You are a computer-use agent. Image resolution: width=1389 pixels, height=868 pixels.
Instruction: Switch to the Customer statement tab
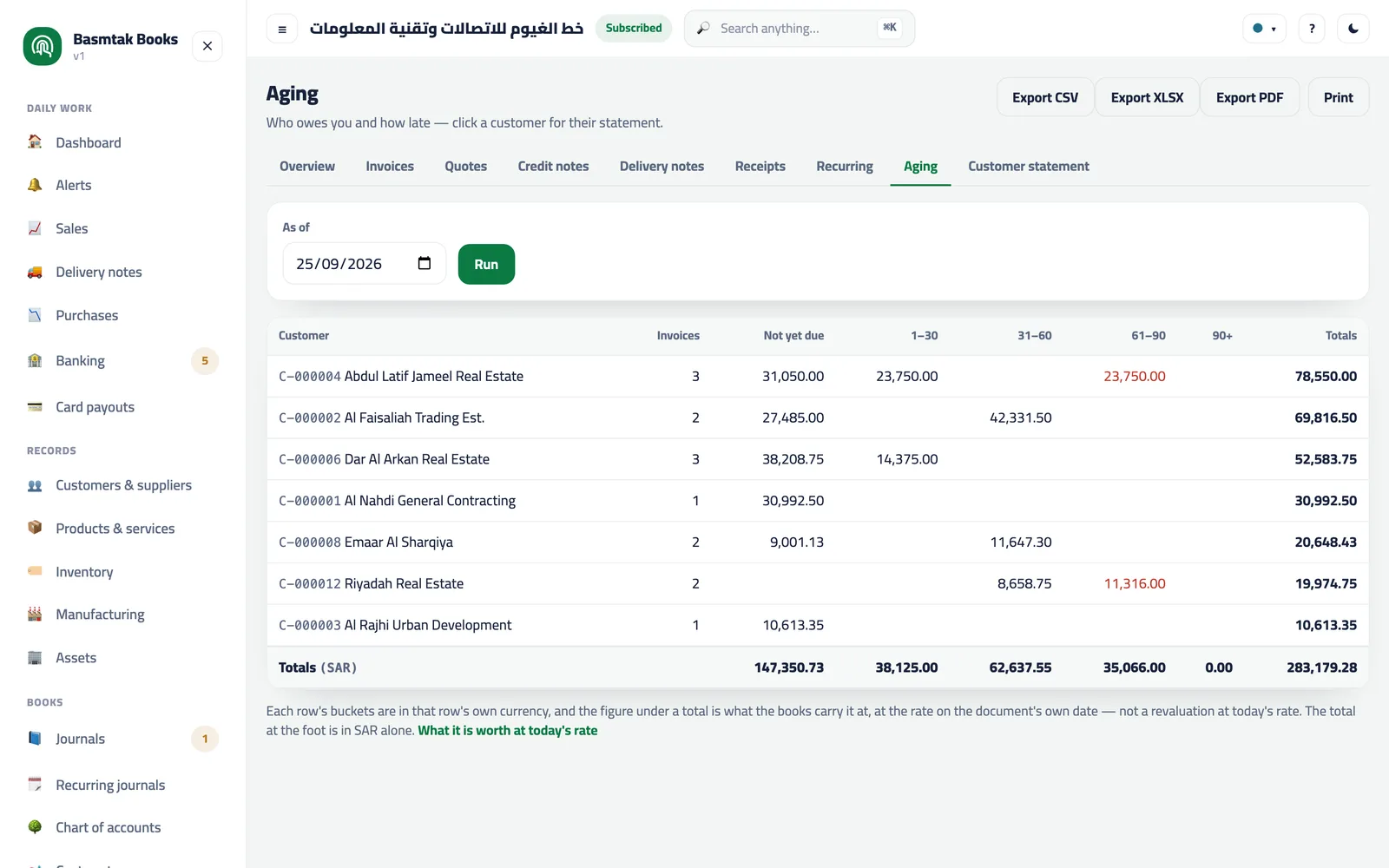pyautogui.click(x=1029, y=166)
